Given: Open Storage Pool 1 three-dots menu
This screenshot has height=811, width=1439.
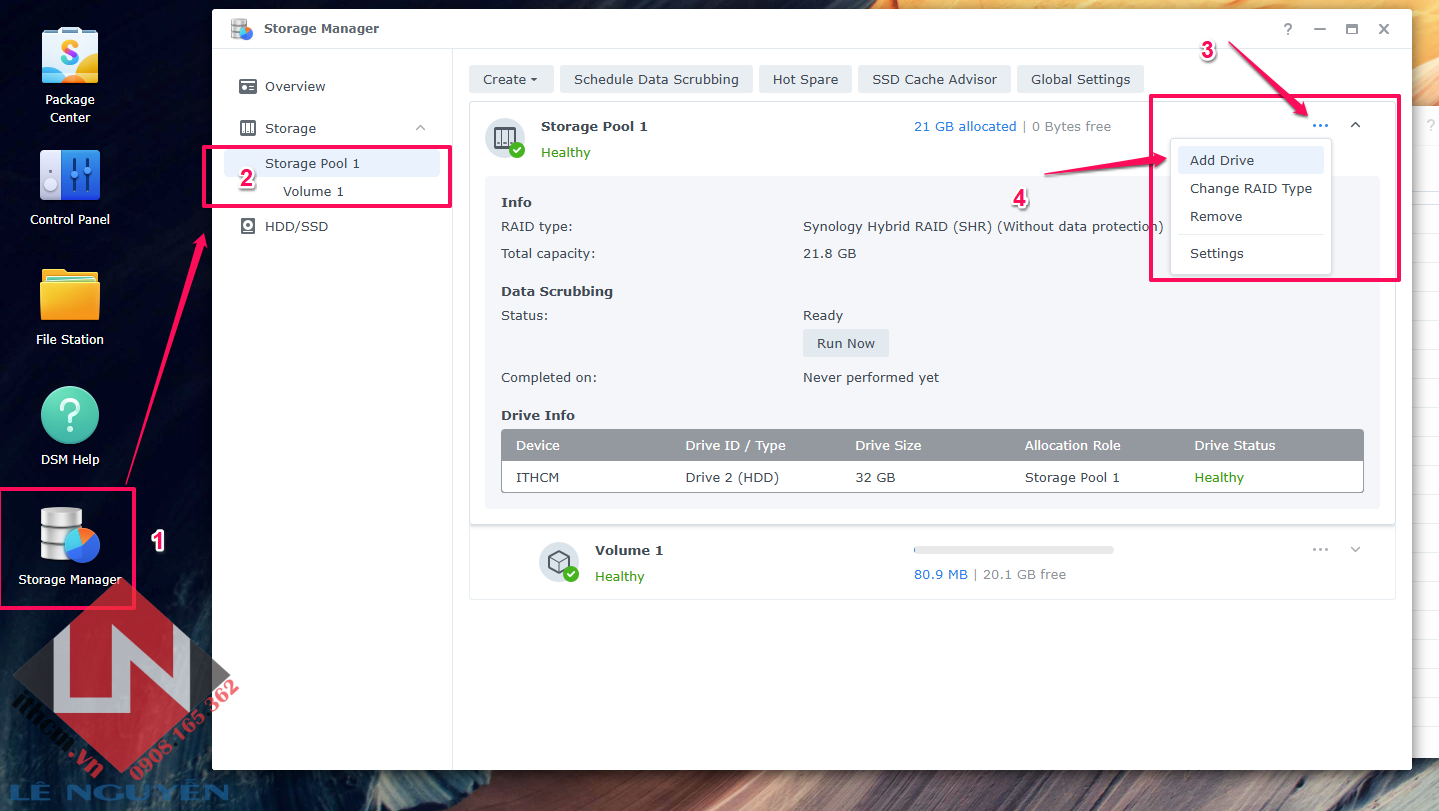Looking at the screenshot, I should click(x=1321, y=126).
